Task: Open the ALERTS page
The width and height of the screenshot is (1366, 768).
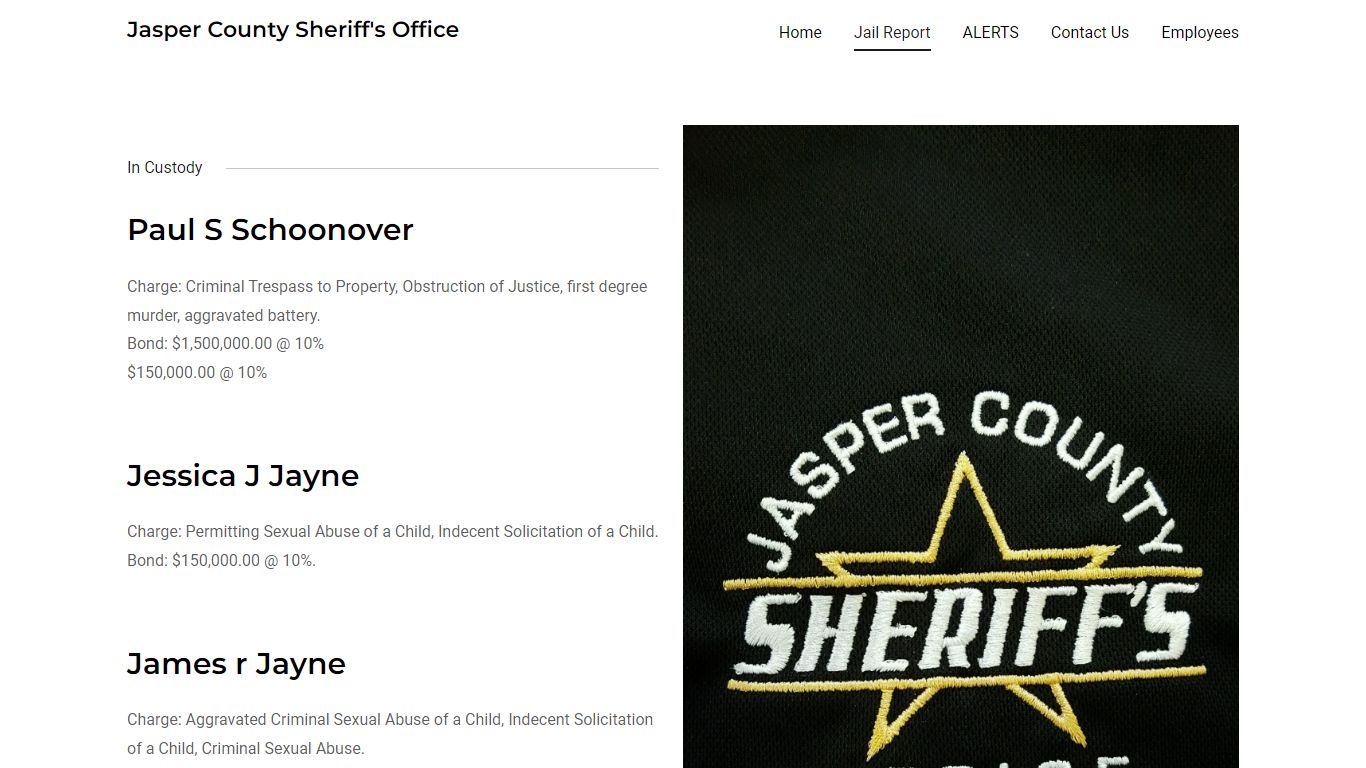Action: (991, 32)
